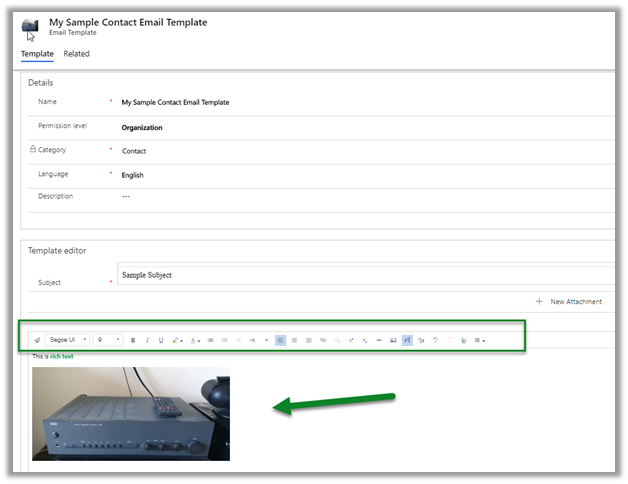The image size is (628, 484).
Task: Click the increase indent icon
Action: pyautogui.click(x=252, y=340)
